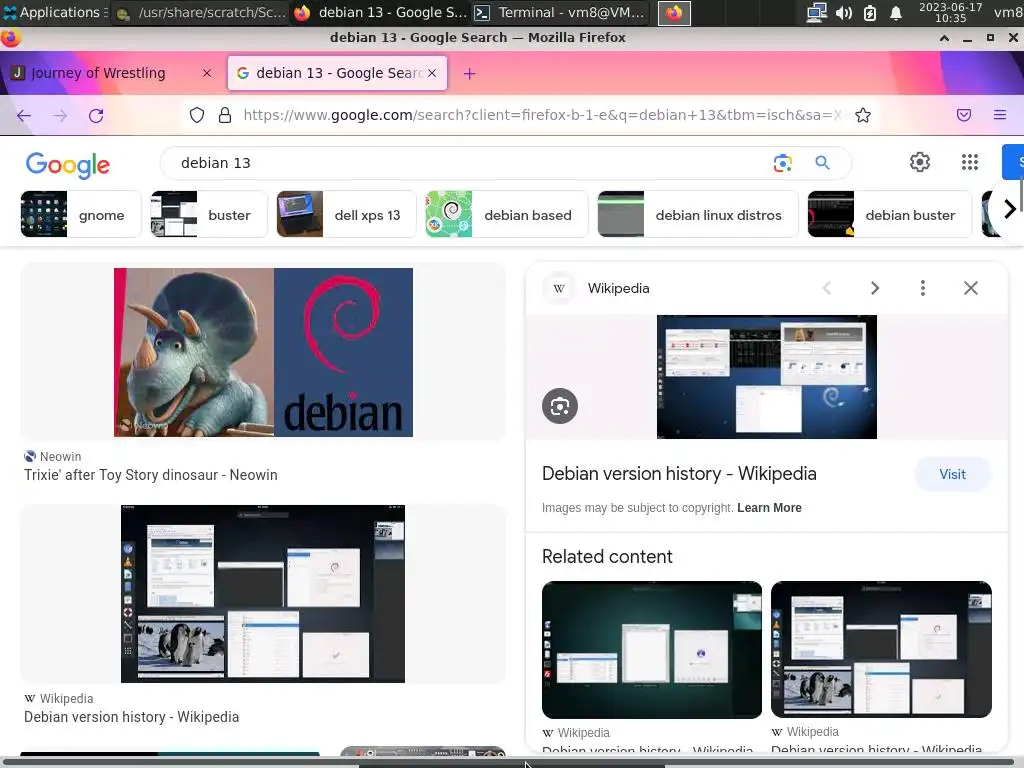This screenshot has height=768, width=1024.
Task: Select the Firefox taskbar entry
Action: 380,12
